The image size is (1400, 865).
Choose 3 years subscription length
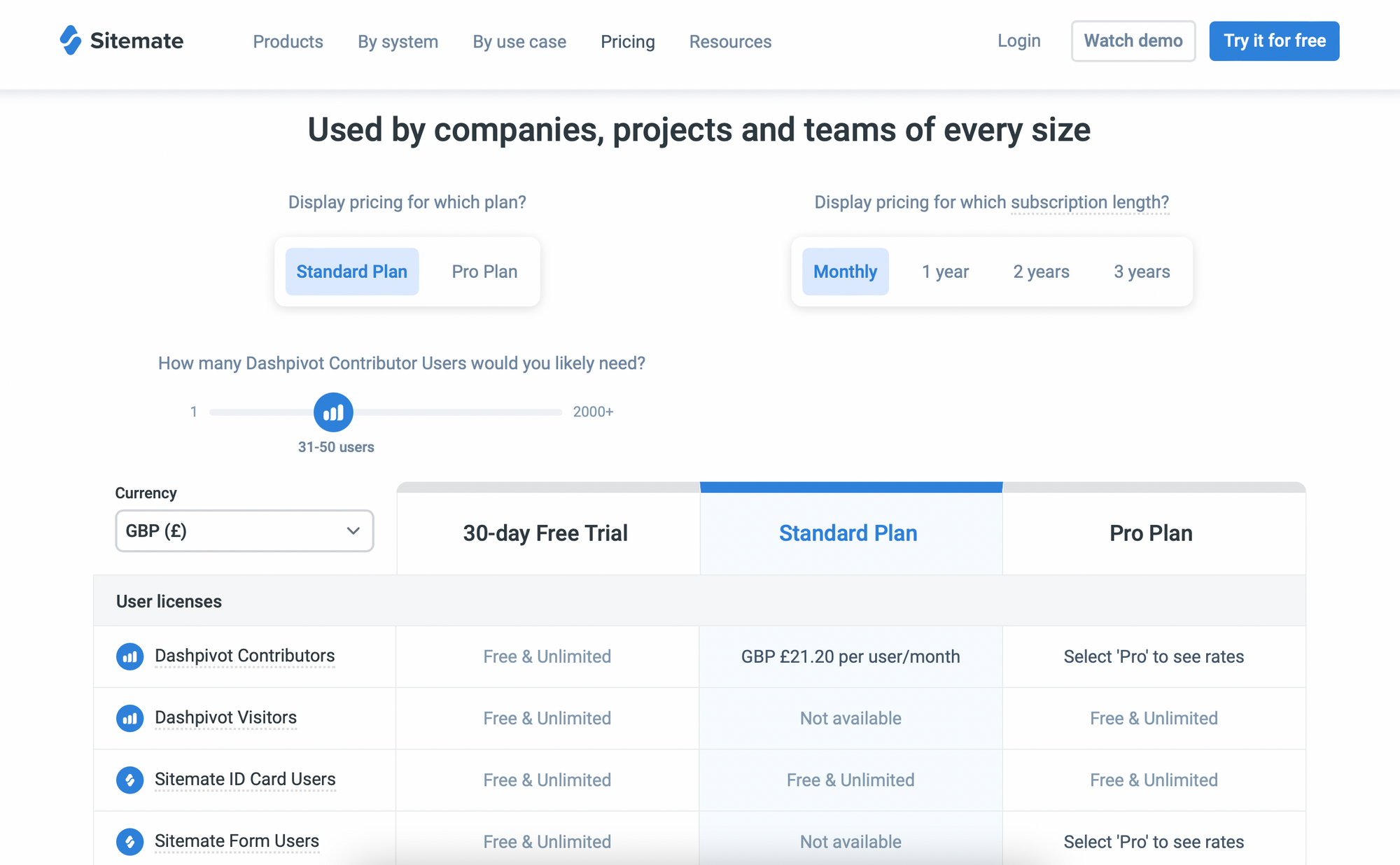tap(1142, 272)
